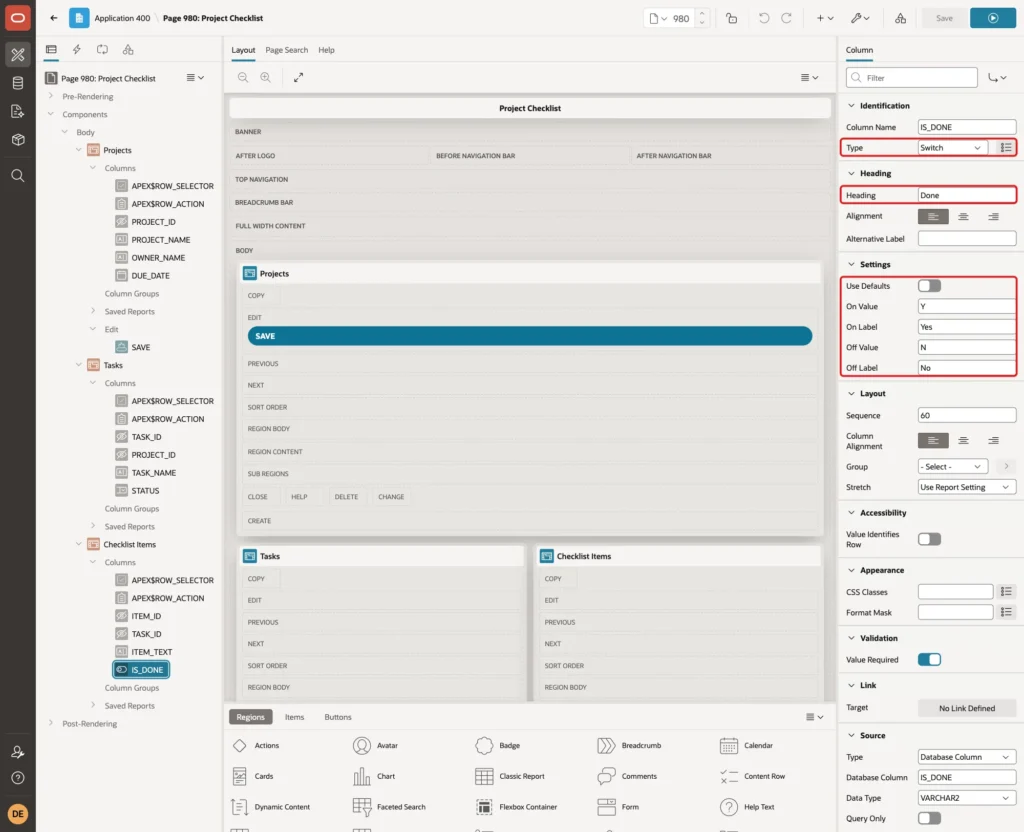Switch to the Rendering tree tab icon

(x=51, y=50)
